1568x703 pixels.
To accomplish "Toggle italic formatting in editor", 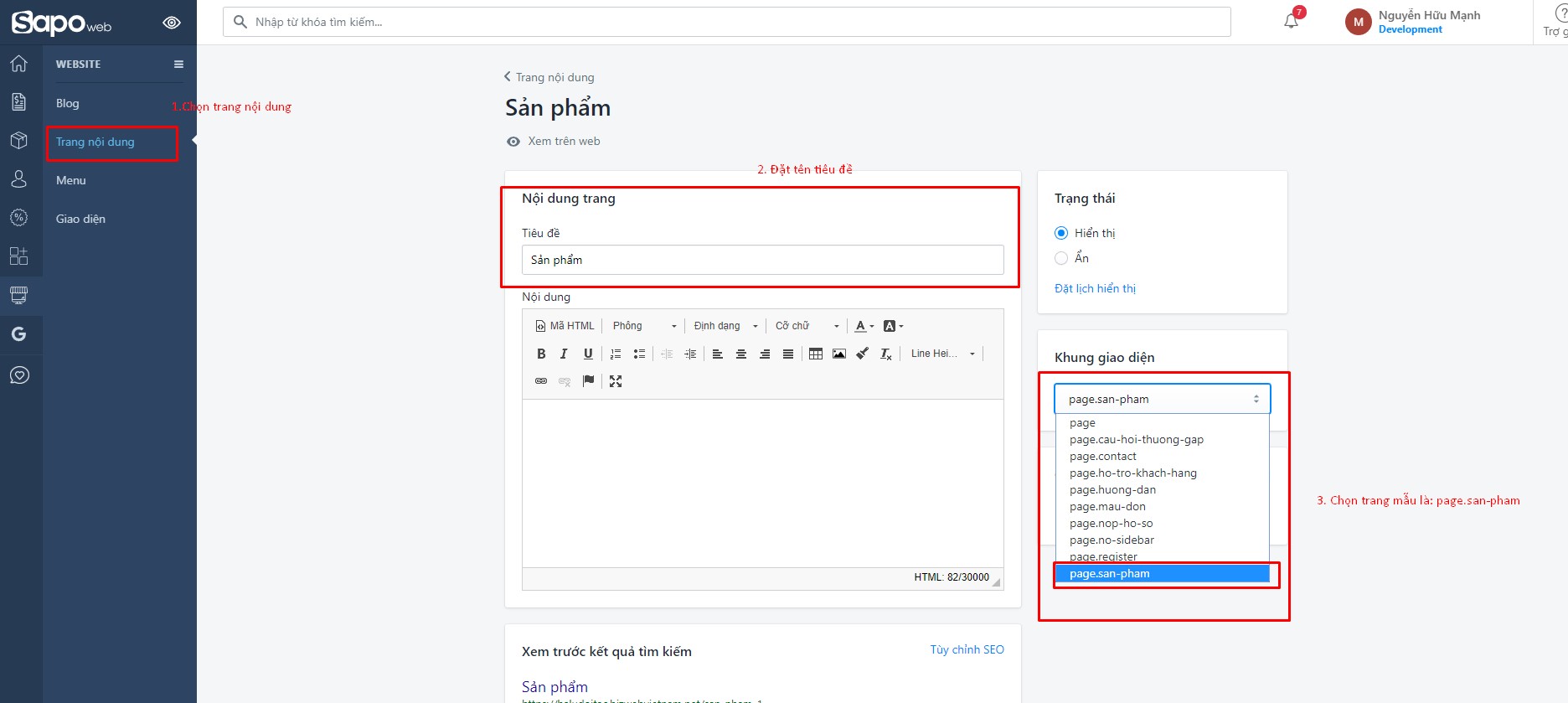I will (x=565, y=354).
